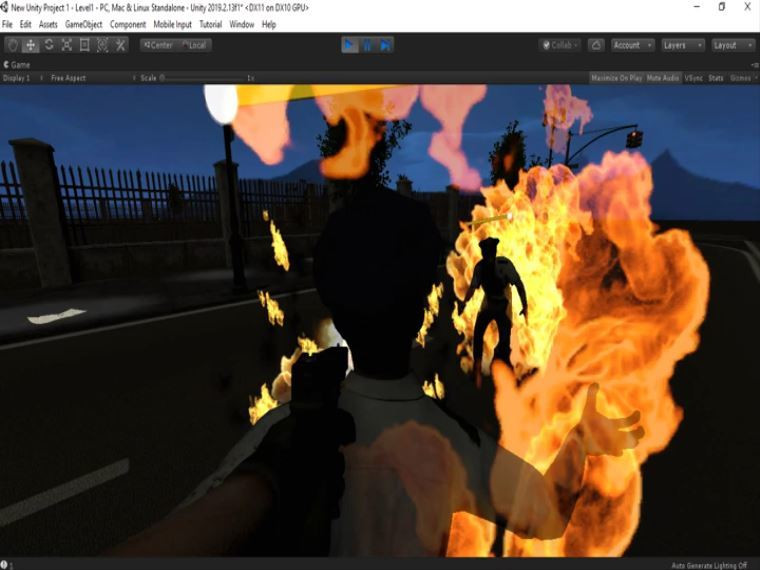760x570 pixels.
Task: Open the Assets menu
Action: click(48, 24)
